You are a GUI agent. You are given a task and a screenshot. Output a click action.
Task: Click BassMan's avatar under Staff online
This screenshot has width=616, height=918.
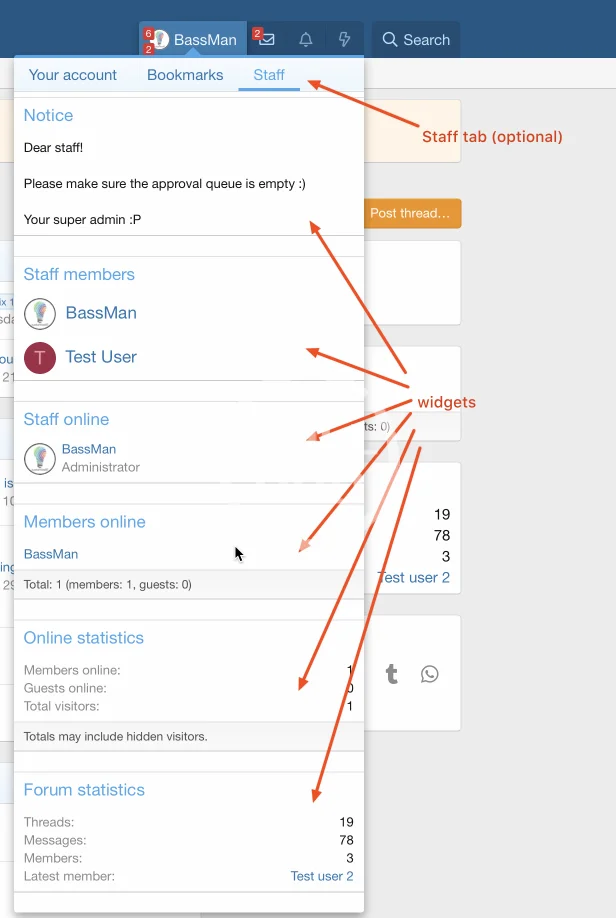[40, 458]
